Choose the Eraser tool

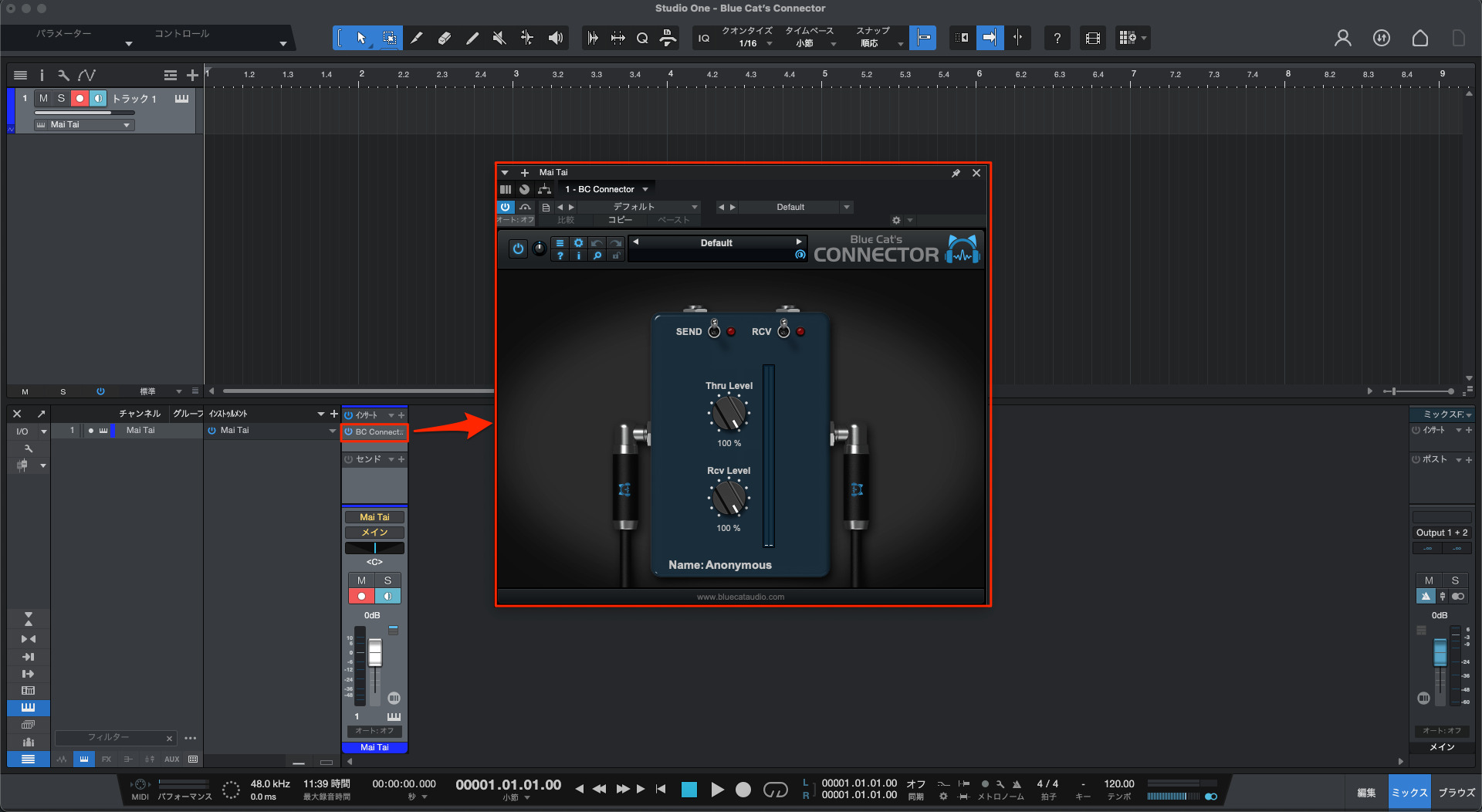pos(445,38)
